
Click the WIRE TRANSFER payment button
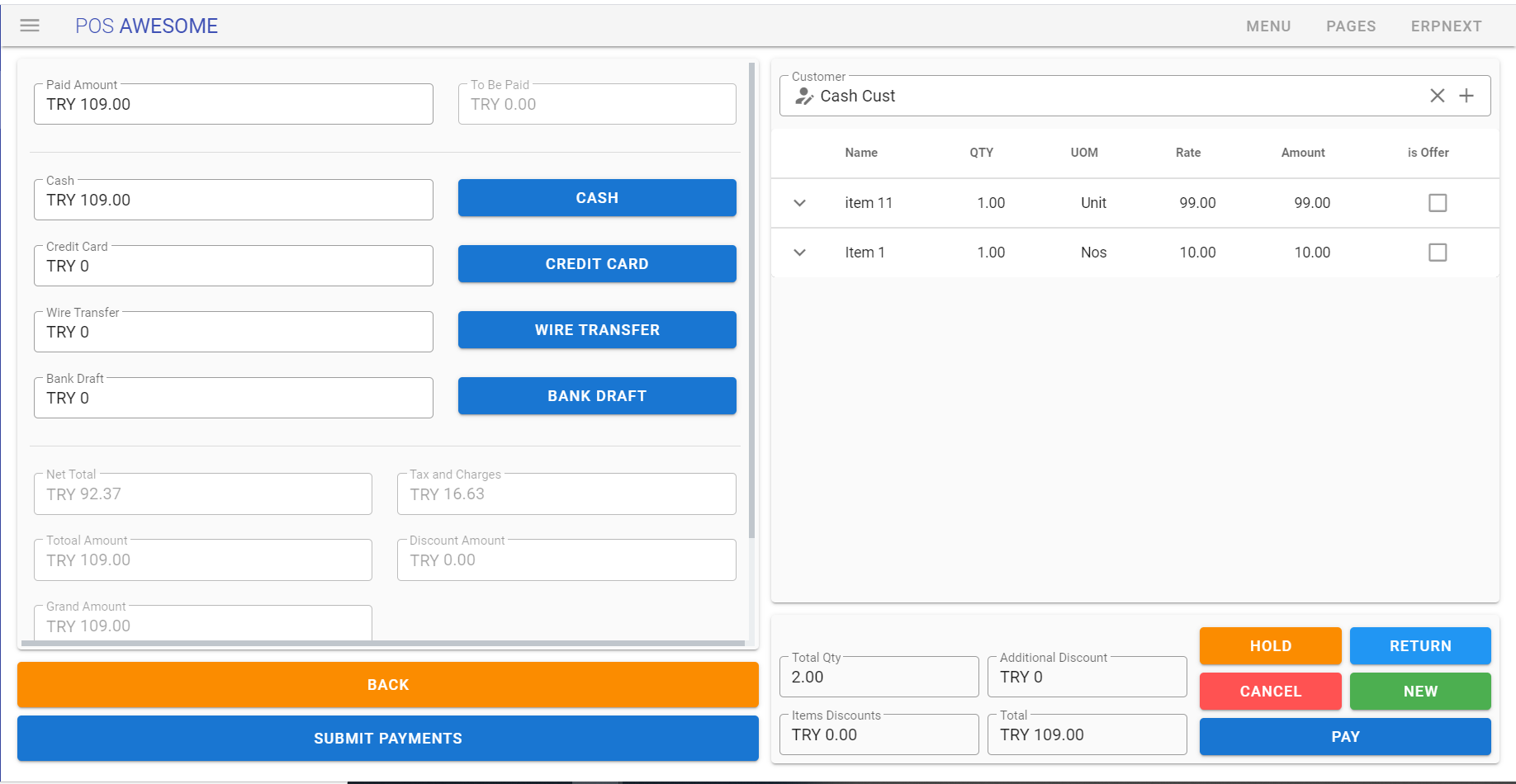(x=597, y=330)
